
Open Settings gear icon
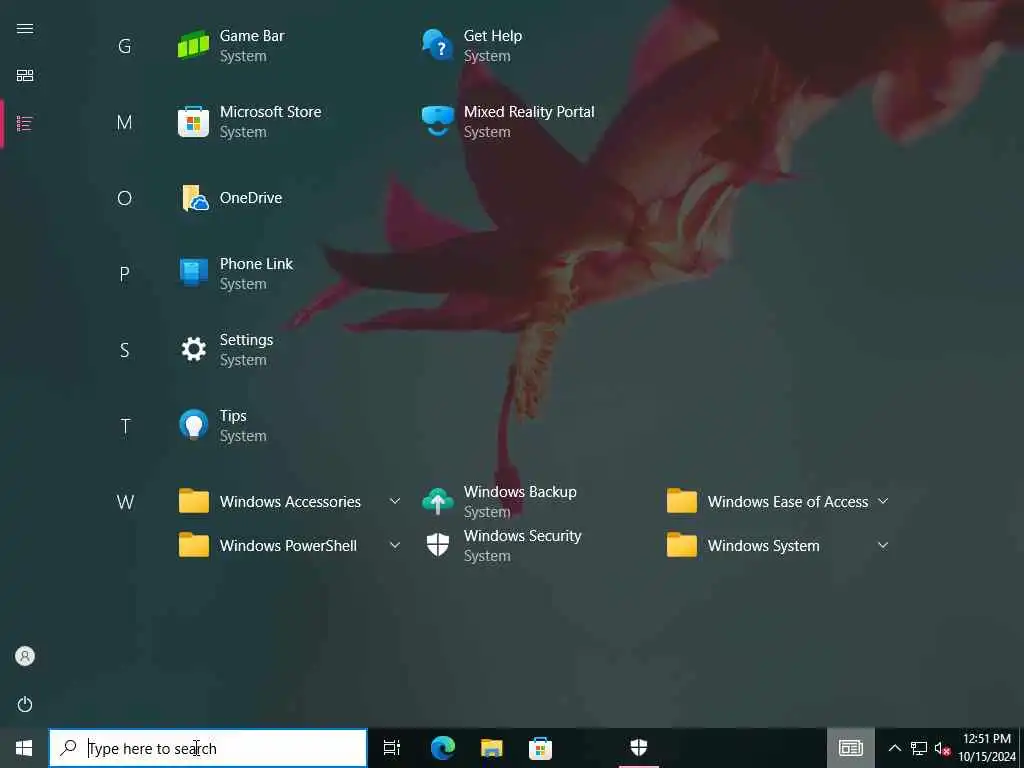pos(193,349)
